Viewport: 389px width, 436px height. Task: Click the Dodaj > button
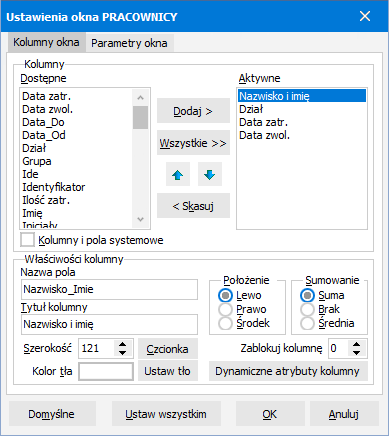(193, 111)
